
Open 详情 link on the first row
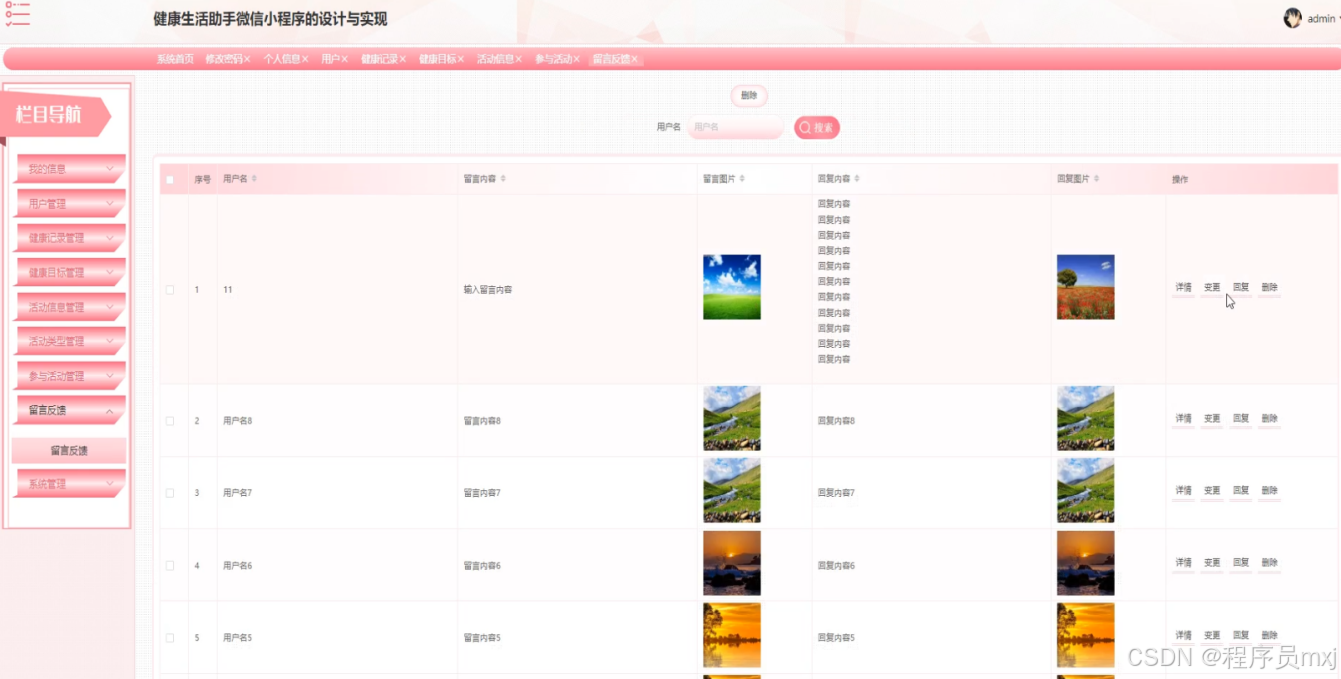(x=1182, y=287)
